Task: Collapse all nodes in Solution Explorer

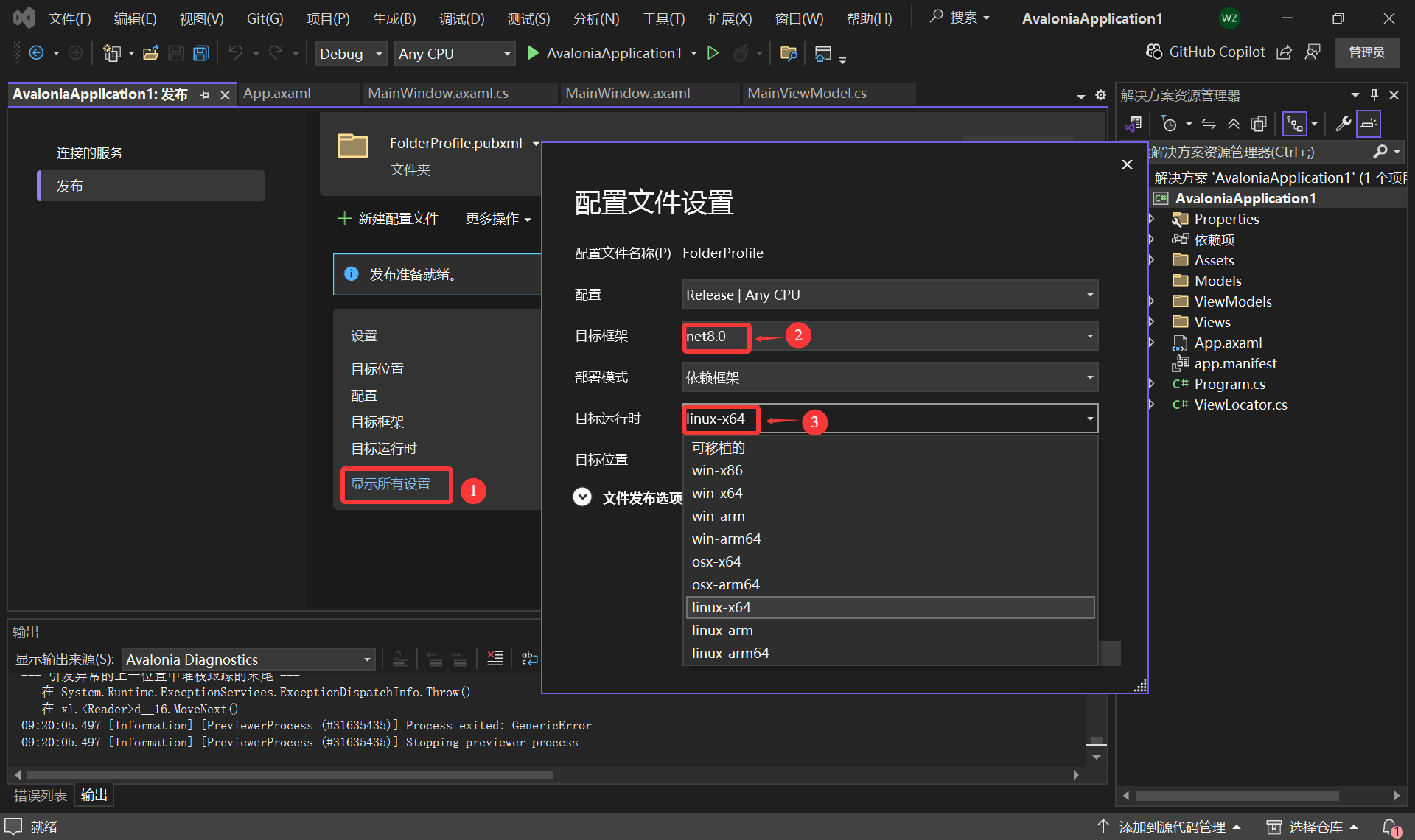Action: pyautogui.click(x=1234, y=124)
